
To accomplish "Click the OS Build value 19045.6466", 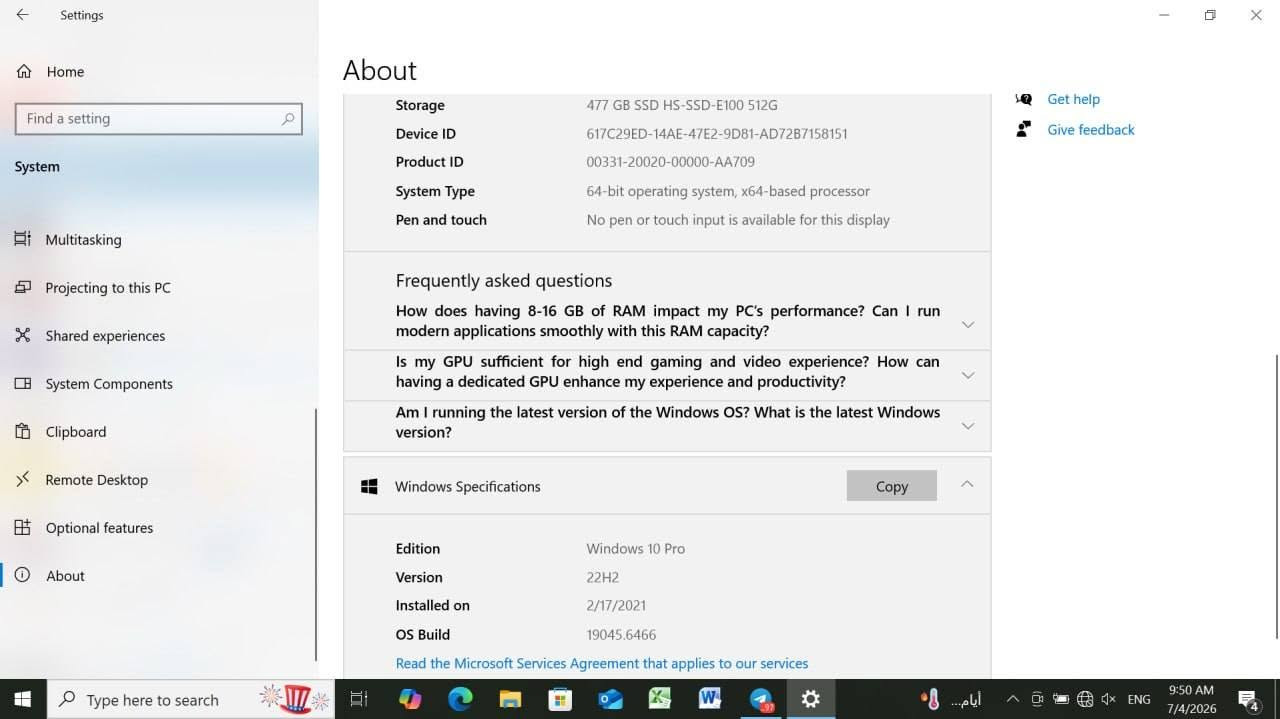I will 621,635.
